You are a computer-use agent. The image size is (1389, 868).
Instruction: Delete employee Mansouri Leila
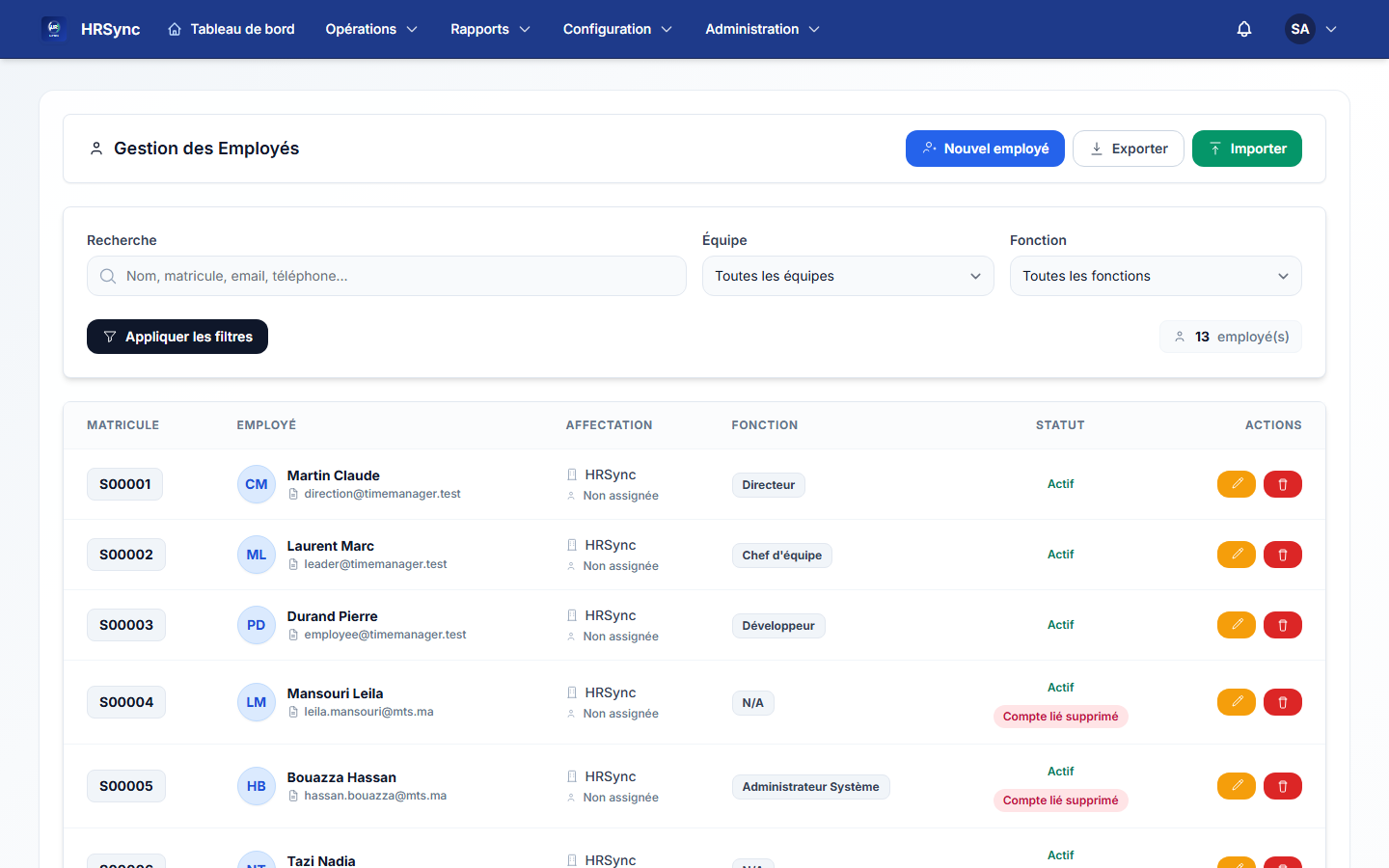1283,702
